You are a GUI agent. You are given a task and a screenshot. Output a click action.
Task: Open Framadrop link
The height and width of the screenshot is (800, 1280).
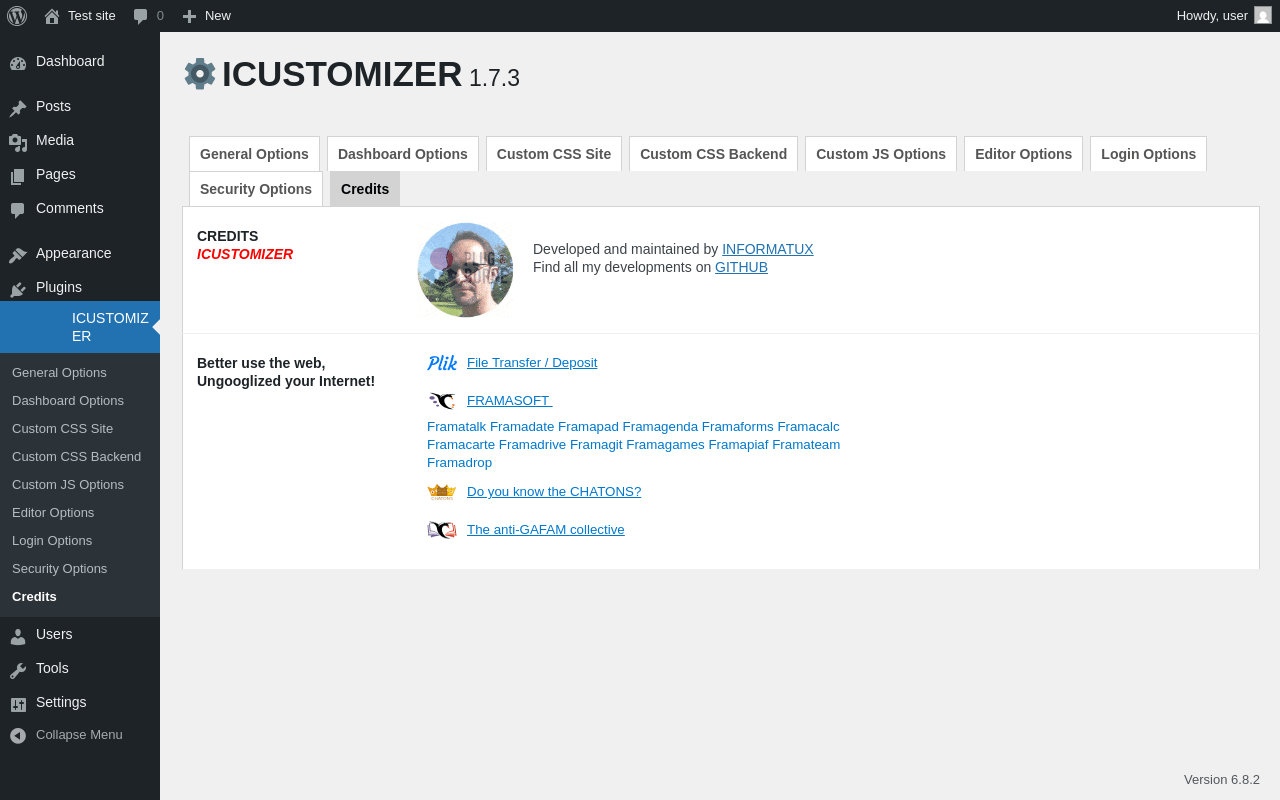[460, 463]
